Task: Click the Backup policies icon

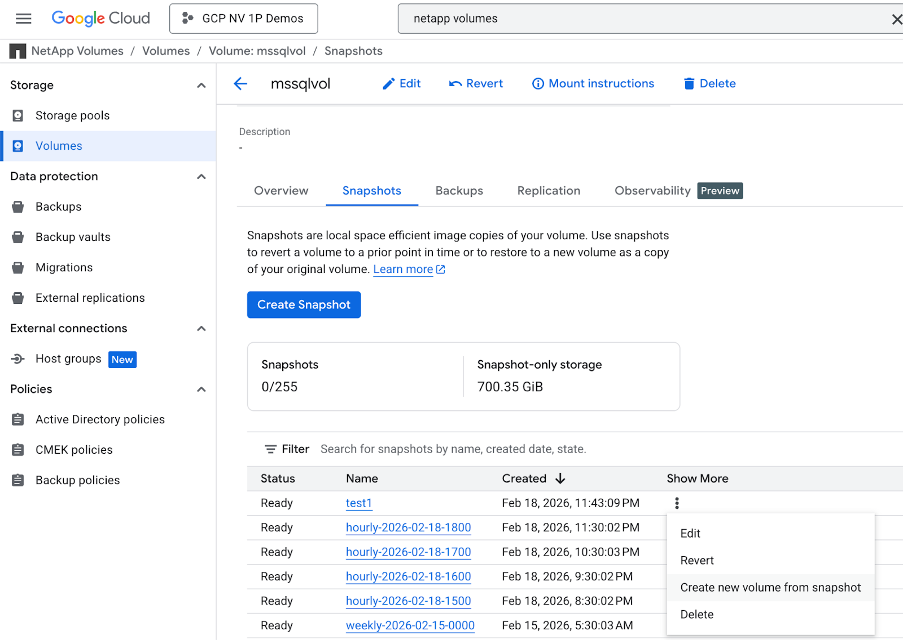Action: (x=18, y=480)
